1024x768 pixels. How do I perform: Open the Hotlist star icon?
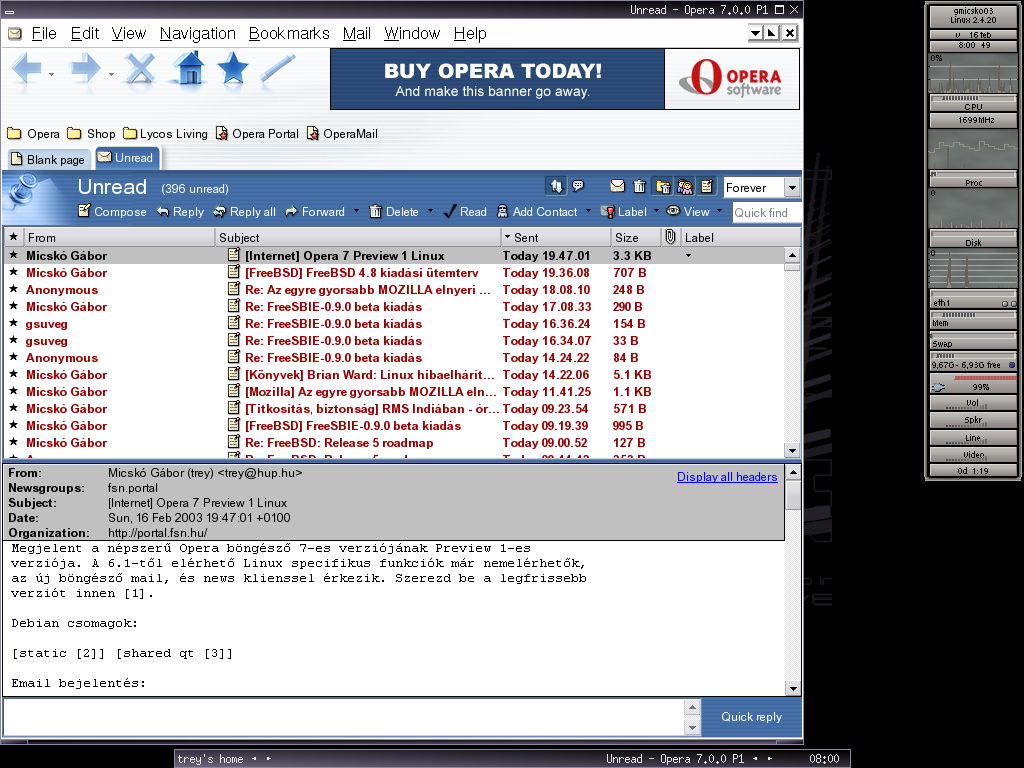pyautogui.click(x=232, y=69)
